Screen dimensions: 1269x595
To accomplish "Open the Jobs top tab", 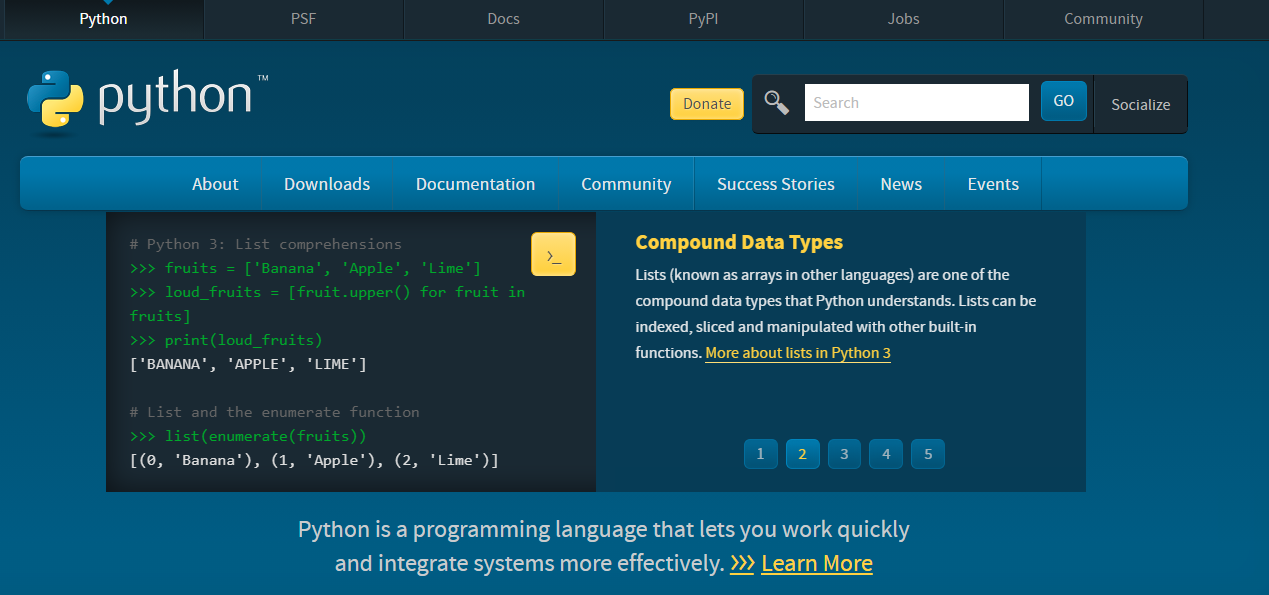I will coord(903,19).
